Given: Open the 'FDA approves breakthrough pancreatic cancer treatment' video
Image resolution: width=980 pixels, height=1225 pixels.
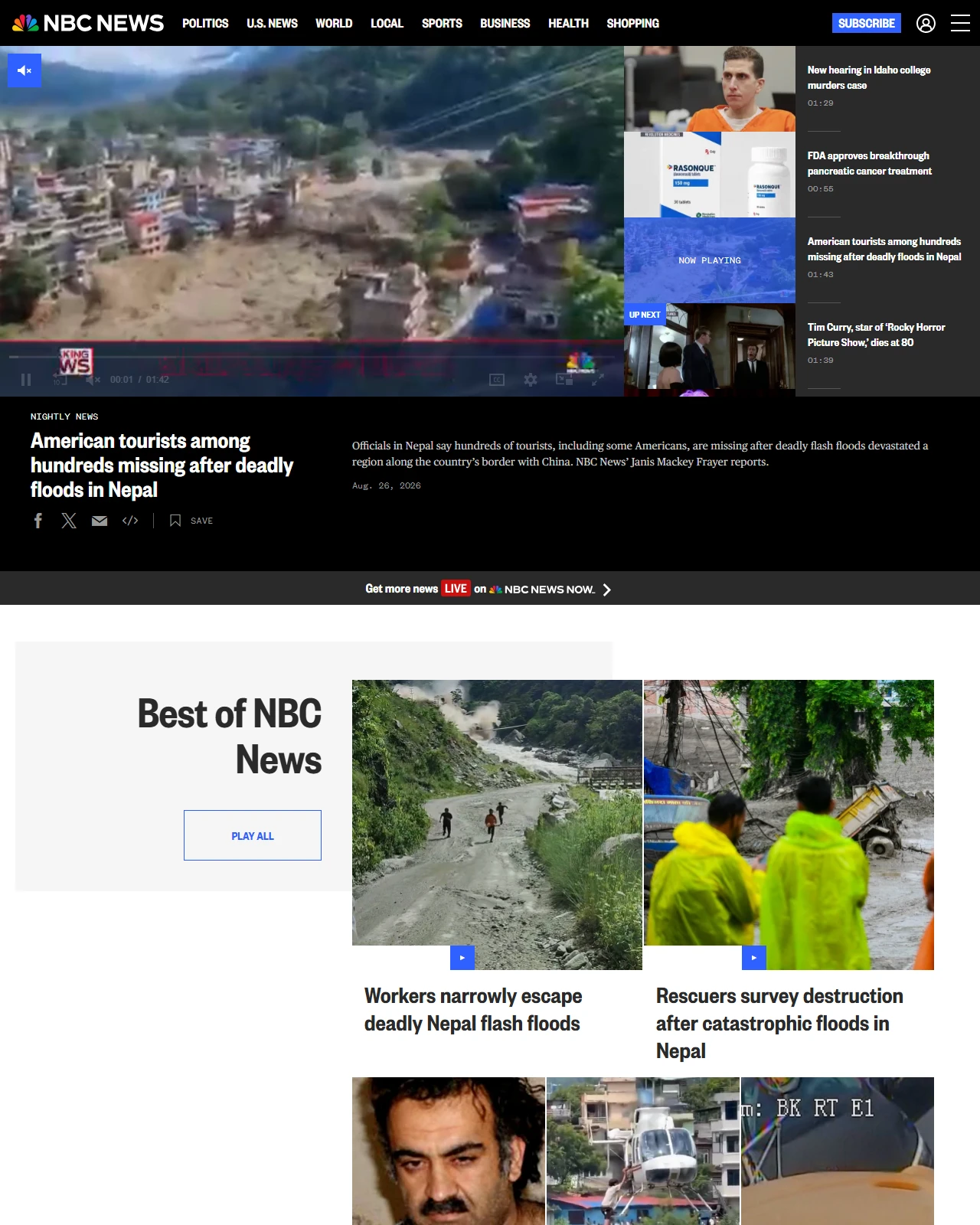Looking at the screenshot, I should [x=869, y=163].
